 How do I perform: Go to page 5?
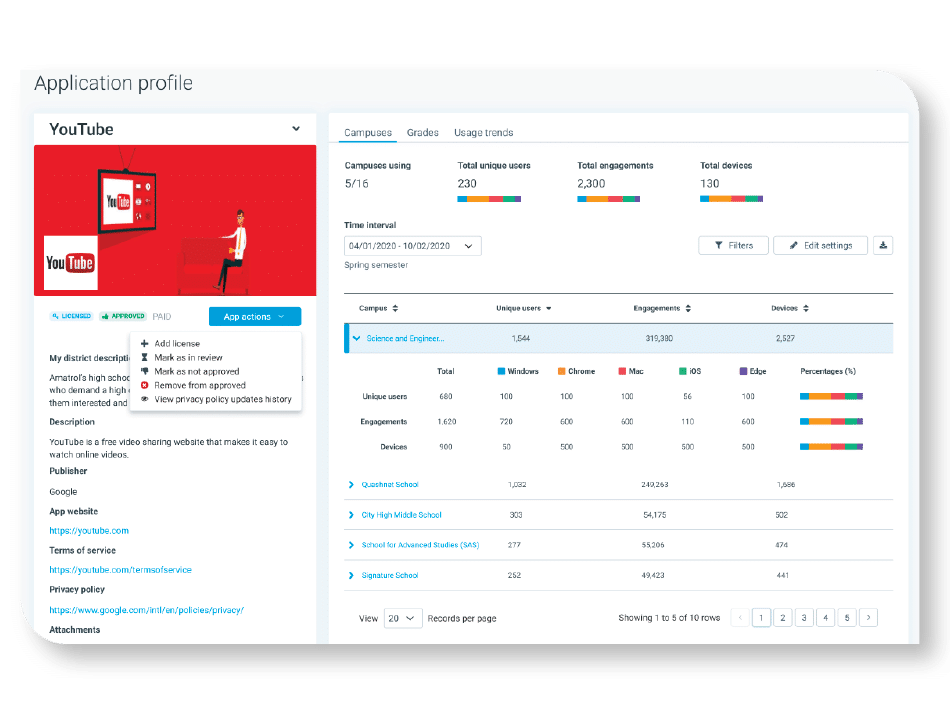click(x=847, y=618)
